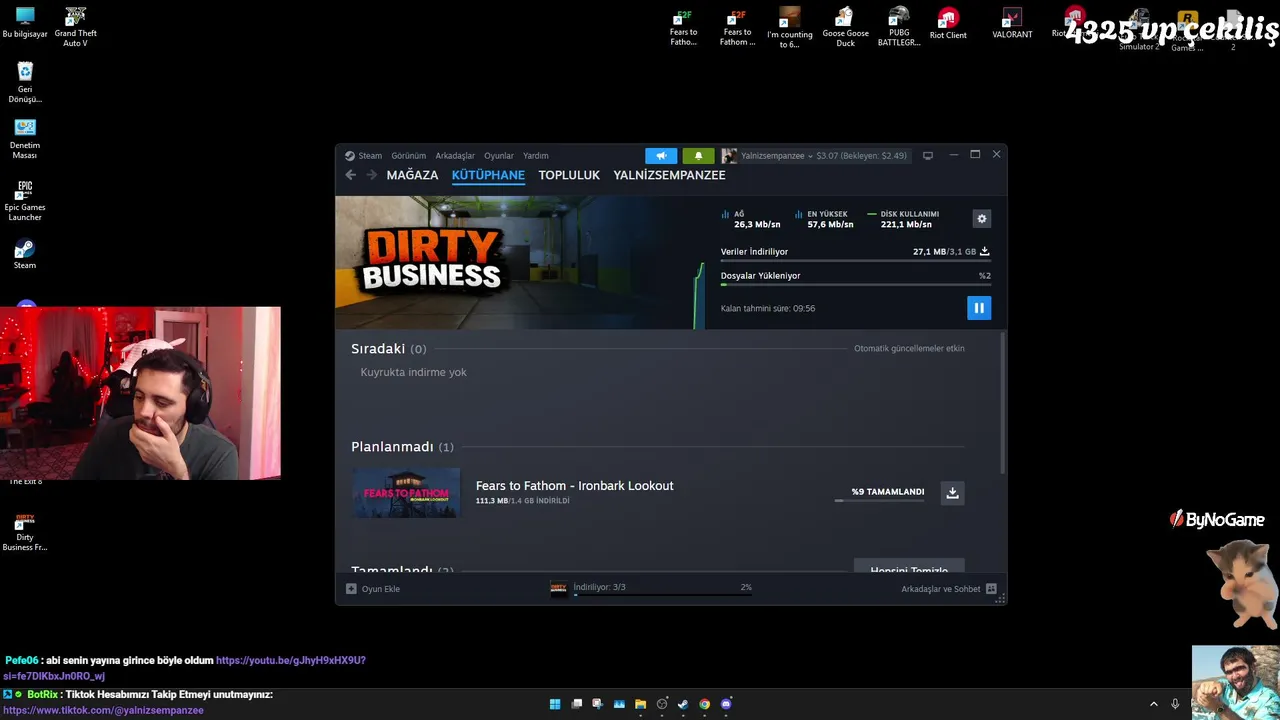Open Epic Games Launcher desktop icon
The image size is (1280, 720).
25,200
